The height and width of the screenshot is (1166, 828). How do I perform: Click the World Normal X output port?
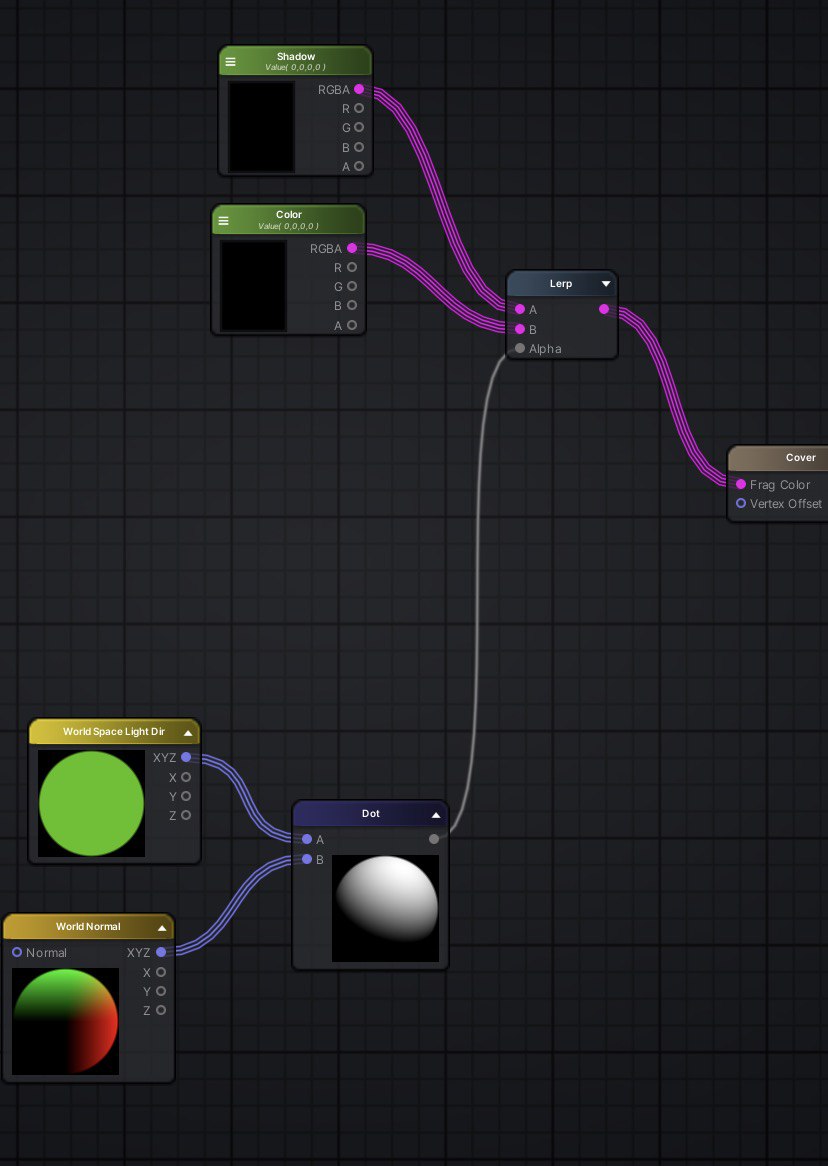(x=161, y=972)
